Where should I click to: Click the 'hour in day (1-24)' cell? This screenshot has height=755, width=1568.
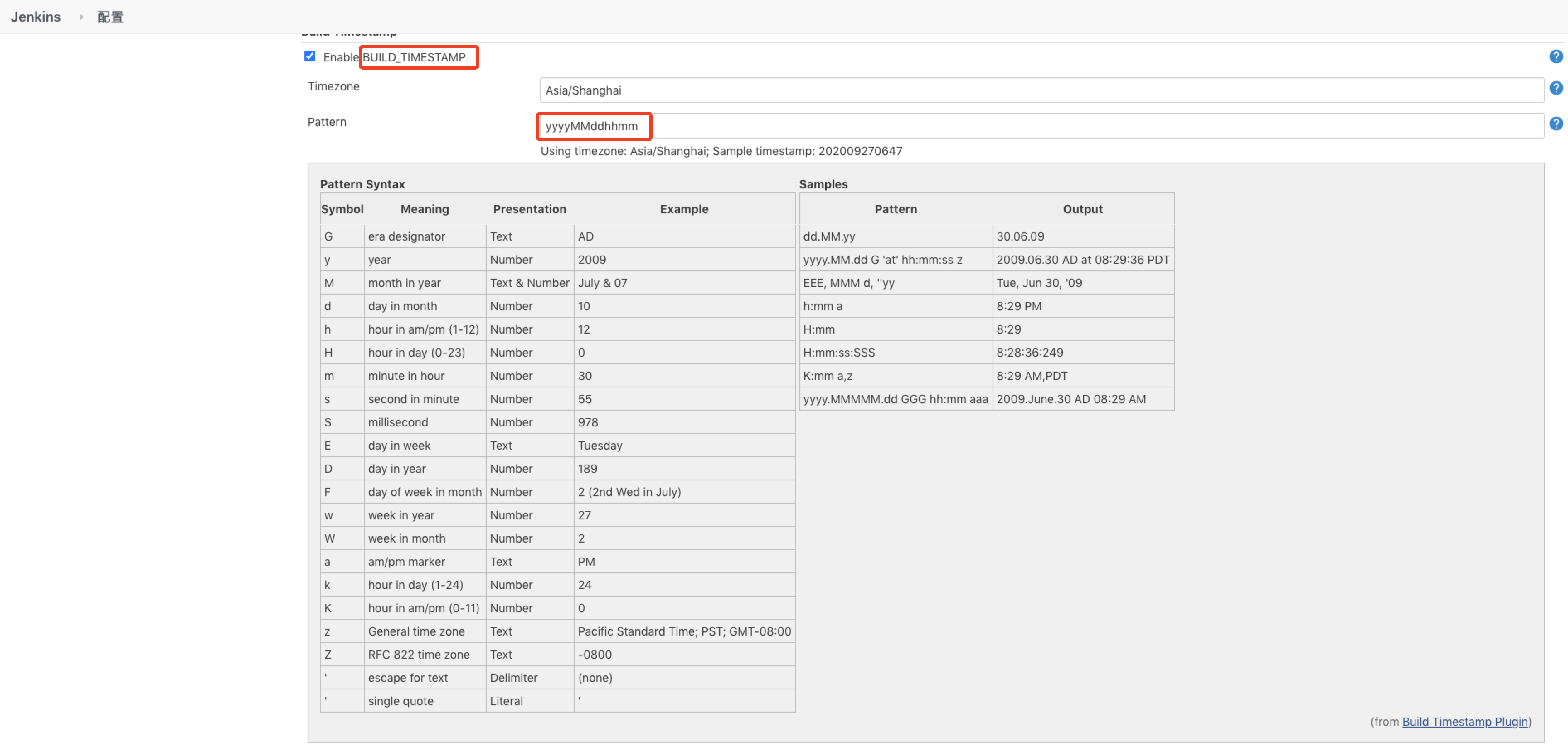[x=425, y=585]
